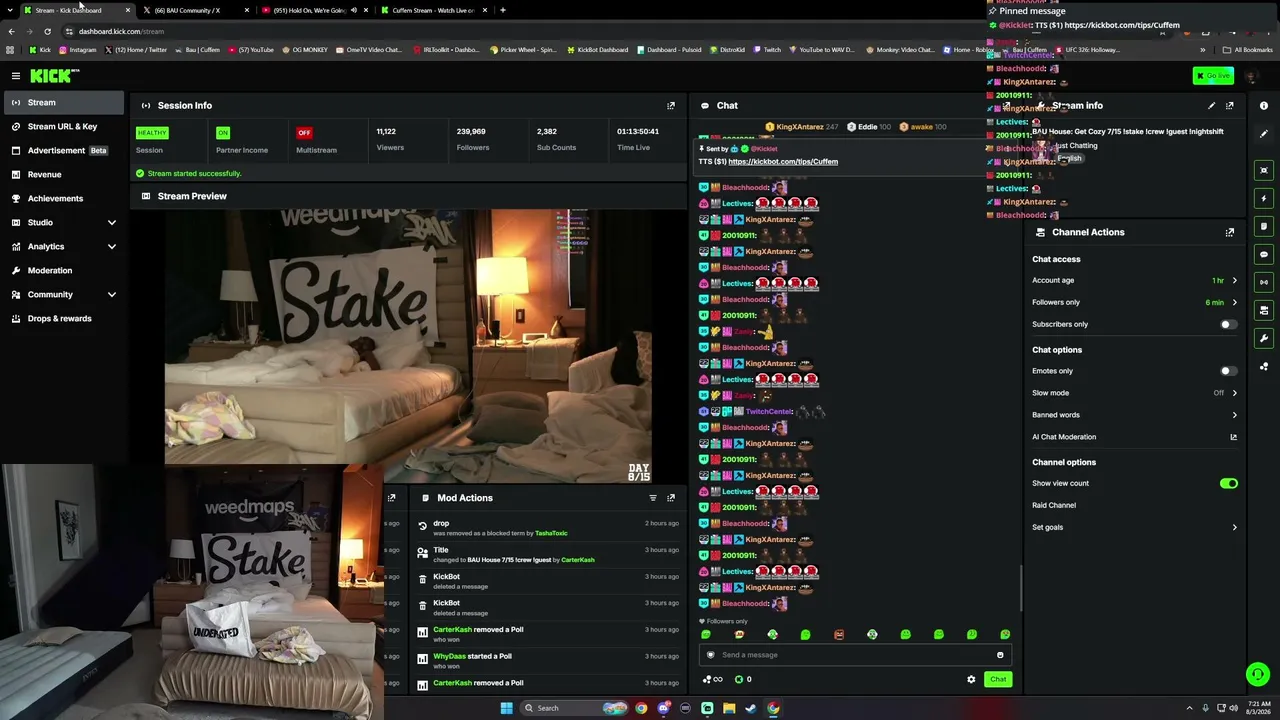Open the KickBot Dashboard bookmark
Viewport: 1280px width, 720px height.
pyautogui.click(x=598, y=49)
